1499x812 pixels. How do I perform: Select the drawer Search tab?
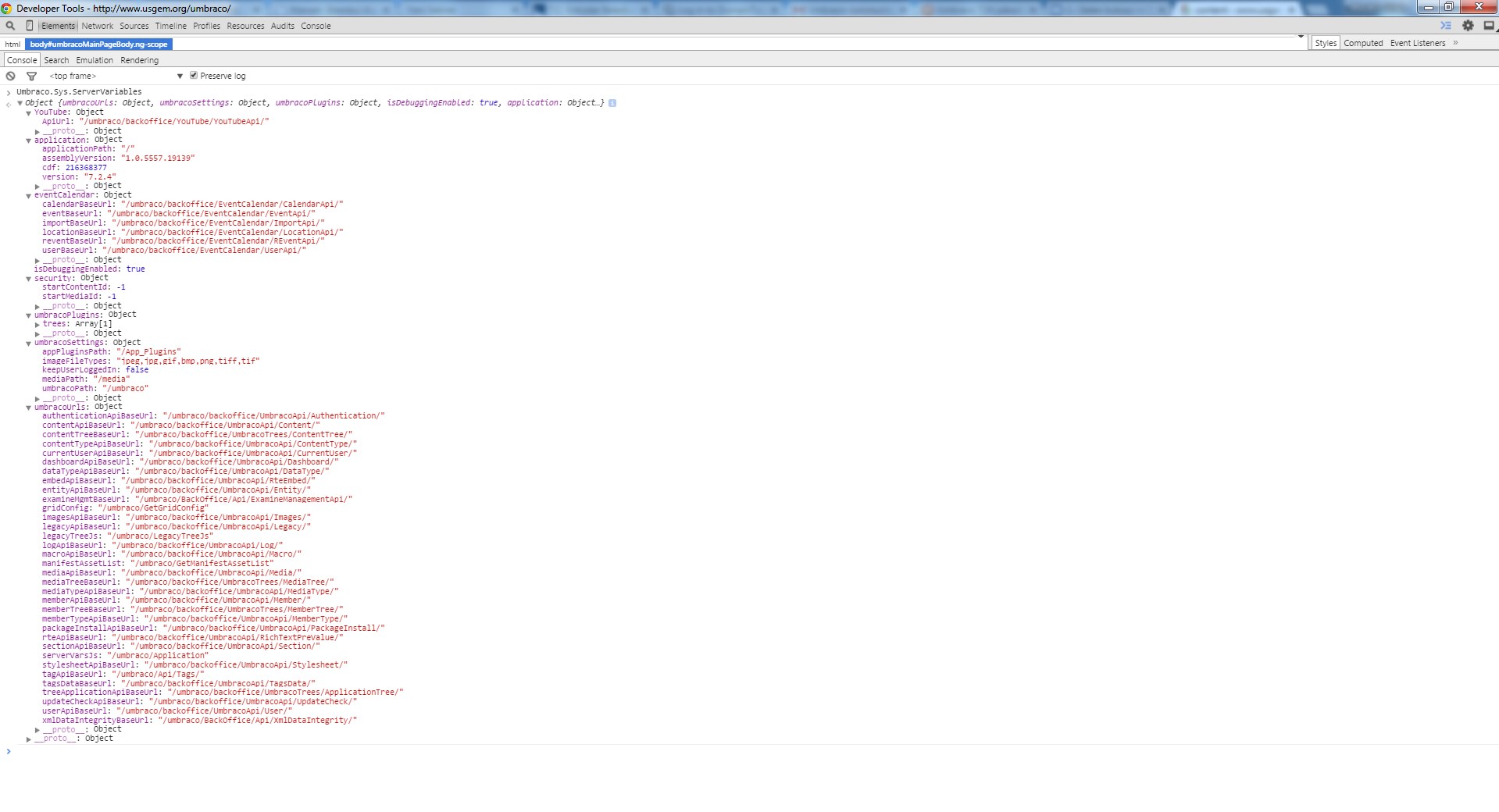tap(56, 60)
